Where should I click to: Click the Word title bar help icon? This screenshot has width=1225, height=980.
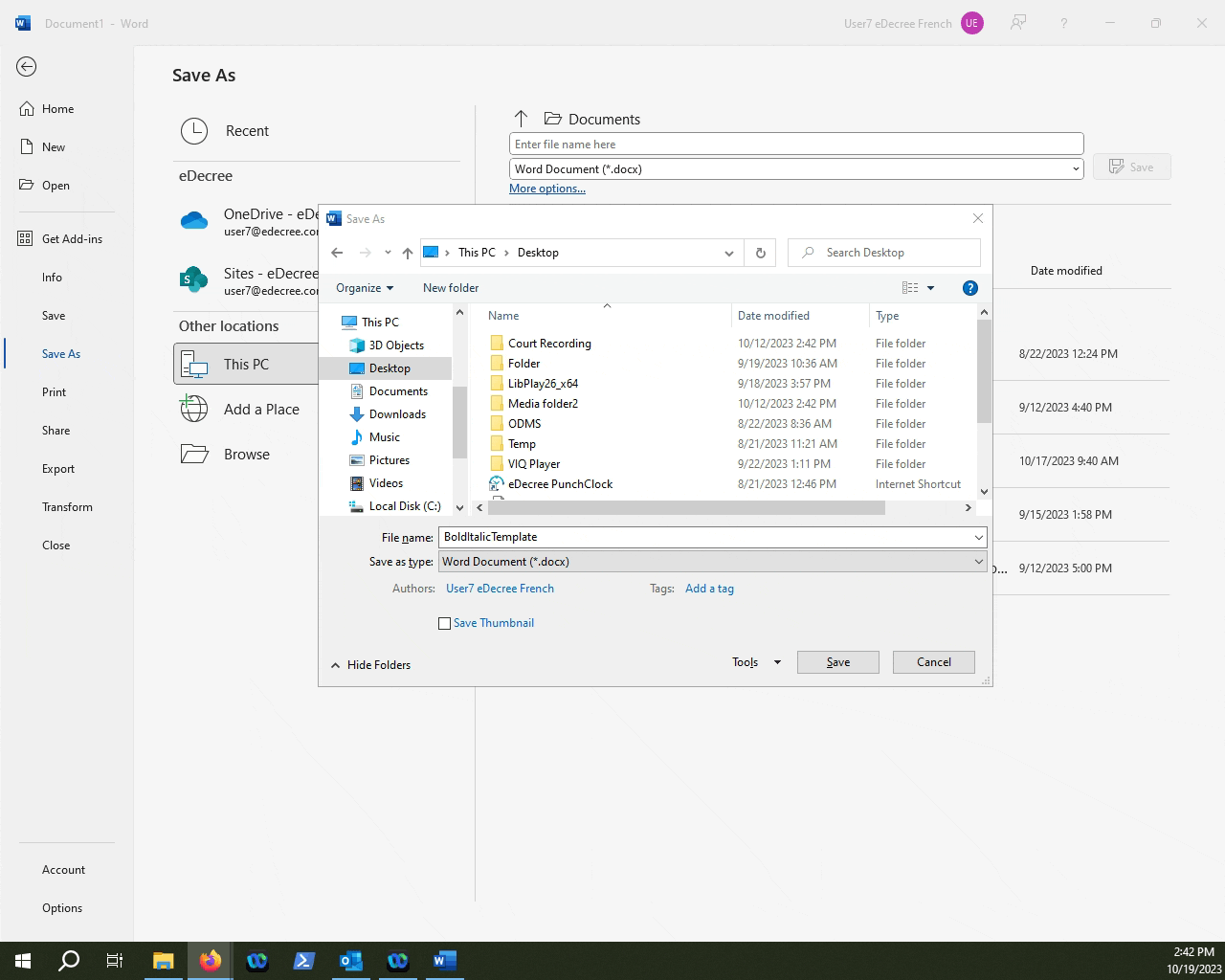click(x=1063, y=23)
